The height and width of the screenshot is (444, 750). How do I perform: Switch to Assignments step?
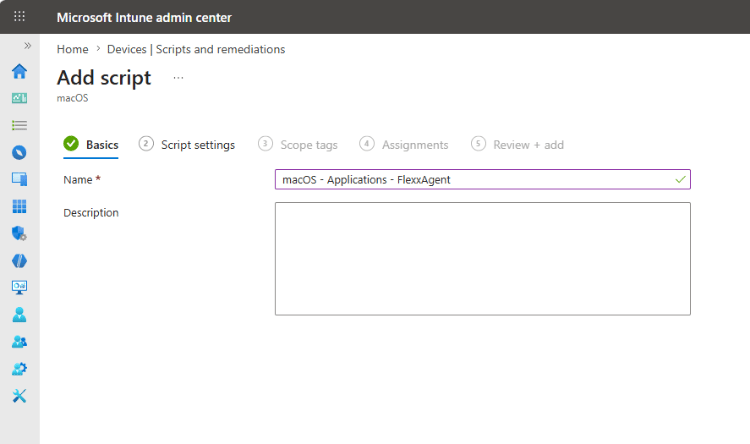404,144
